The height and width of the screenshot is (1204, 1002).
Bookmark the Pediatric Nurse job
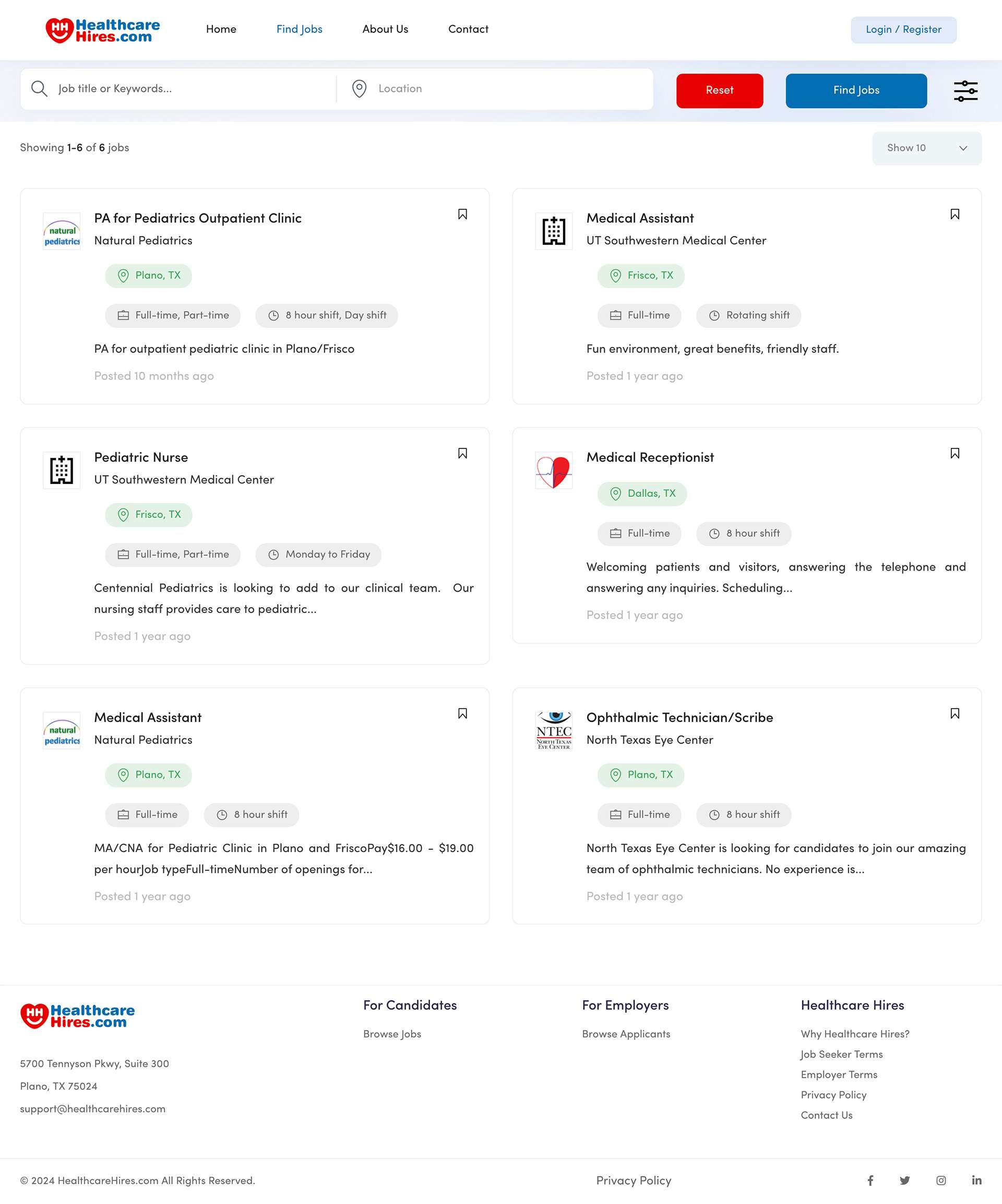pyautogui.click(x=462, y=453)
